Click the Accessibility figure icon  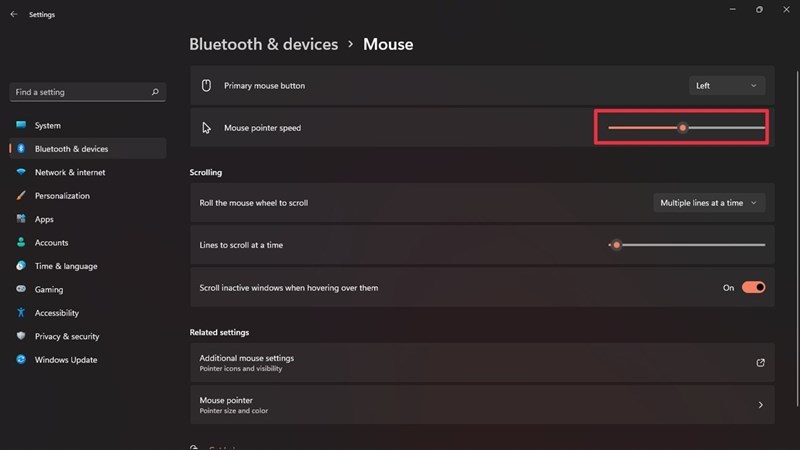(x=21, y=312)
